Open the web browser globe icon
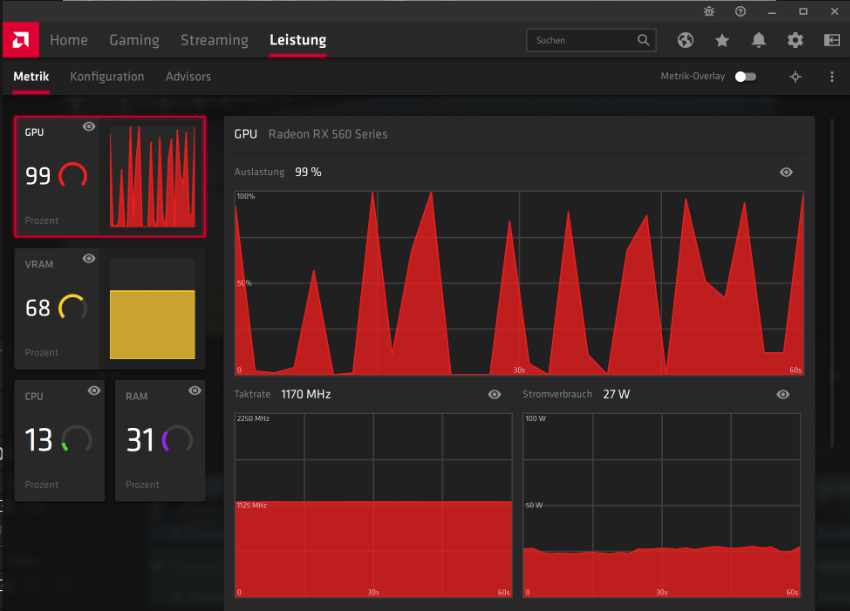850x611 pixels. click(685, 40)
